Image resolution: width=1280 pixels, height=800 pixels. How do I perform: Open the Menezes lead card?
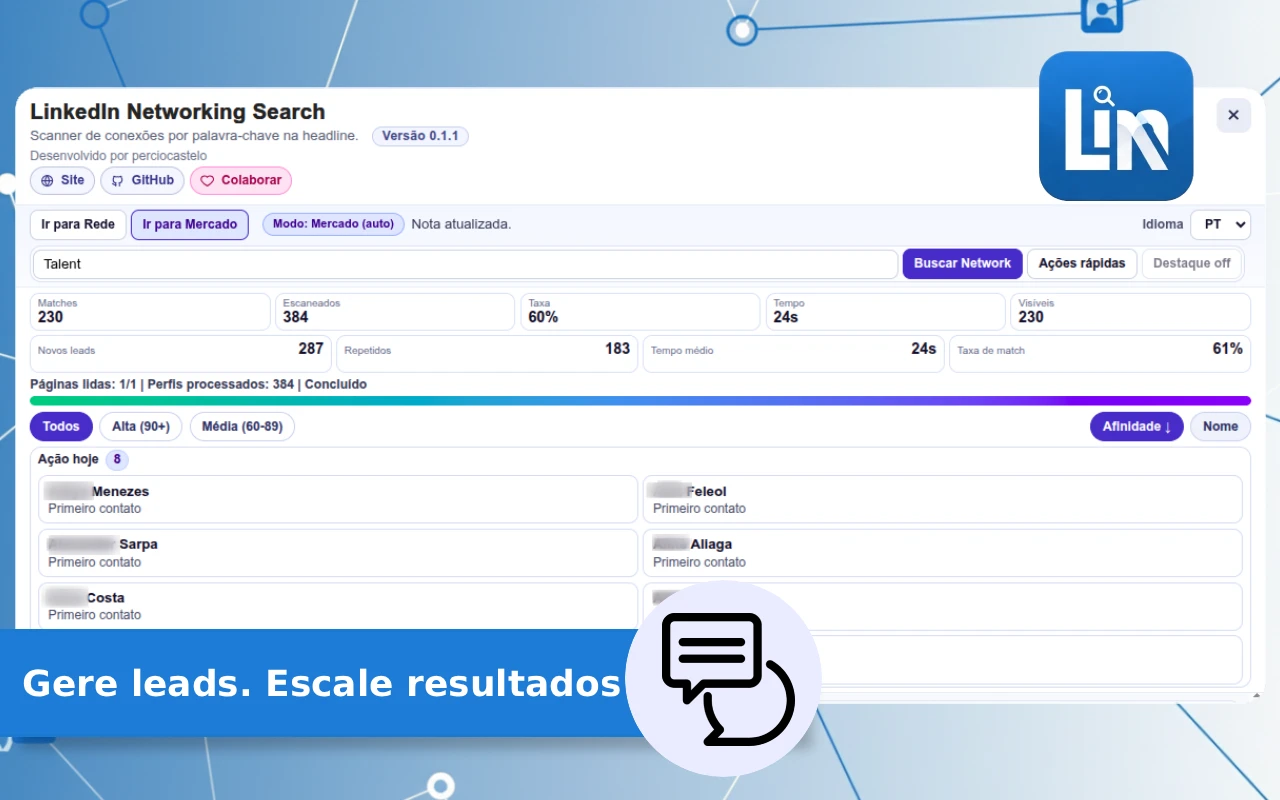(338, 499)
